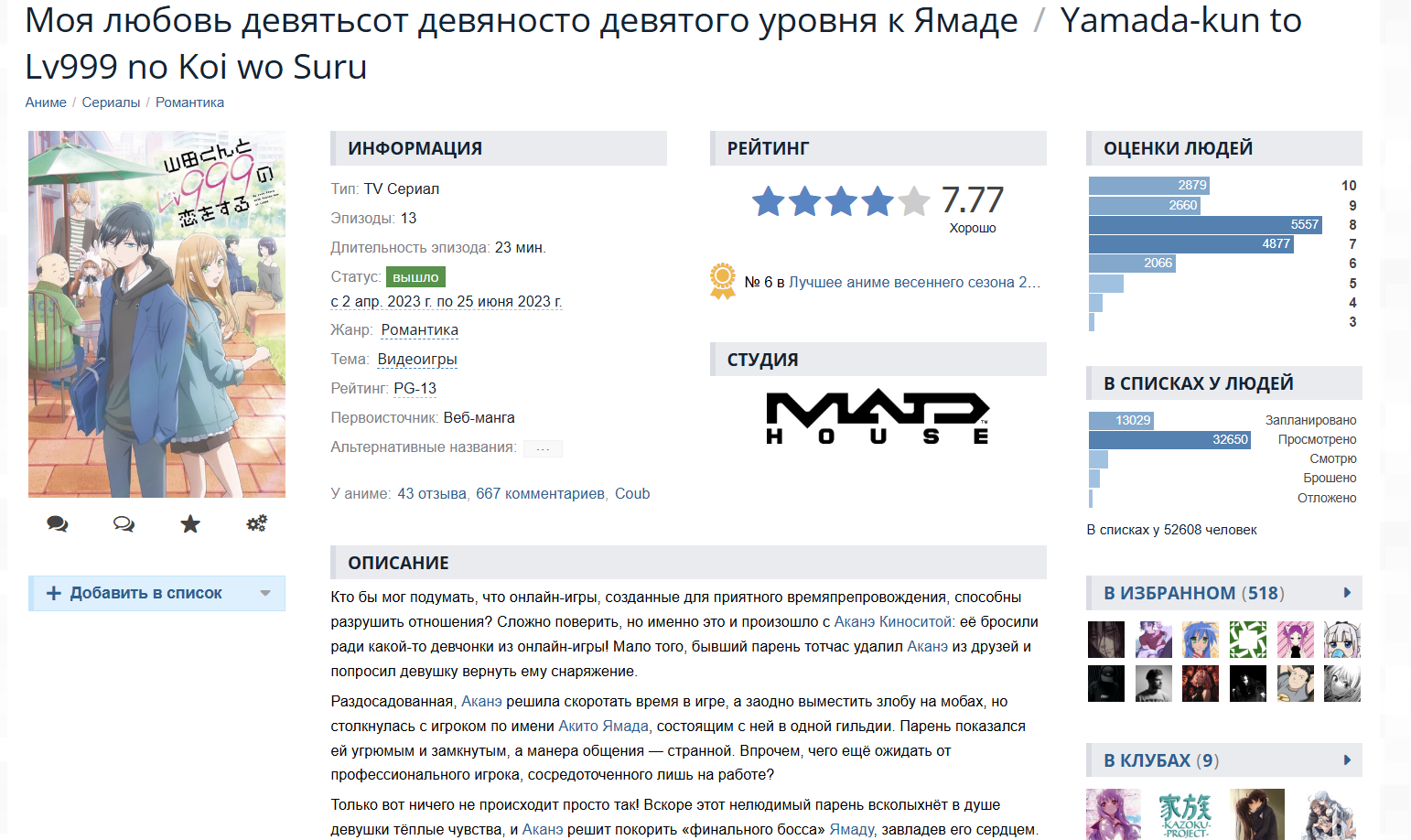Image resolution: width=1411 pixels, height=840 pixels.
Task: Click the filled speech bubbles icon under the poster
Action: point(58,523)
